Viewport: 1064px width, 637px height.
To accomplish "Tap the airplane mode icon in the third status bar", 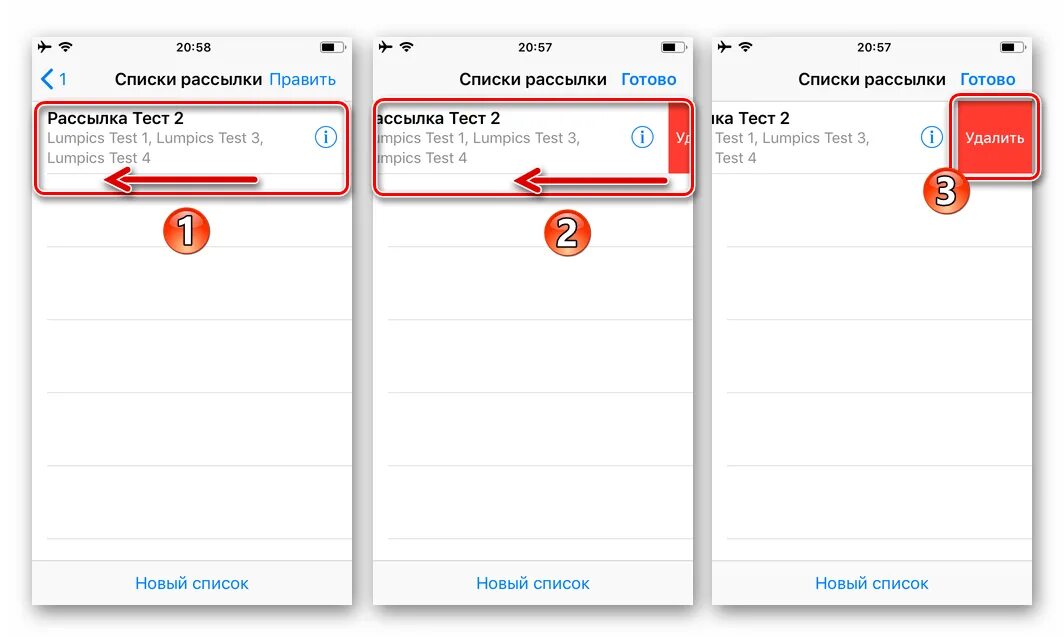I will pyautogui.click(x=725, y=47).
